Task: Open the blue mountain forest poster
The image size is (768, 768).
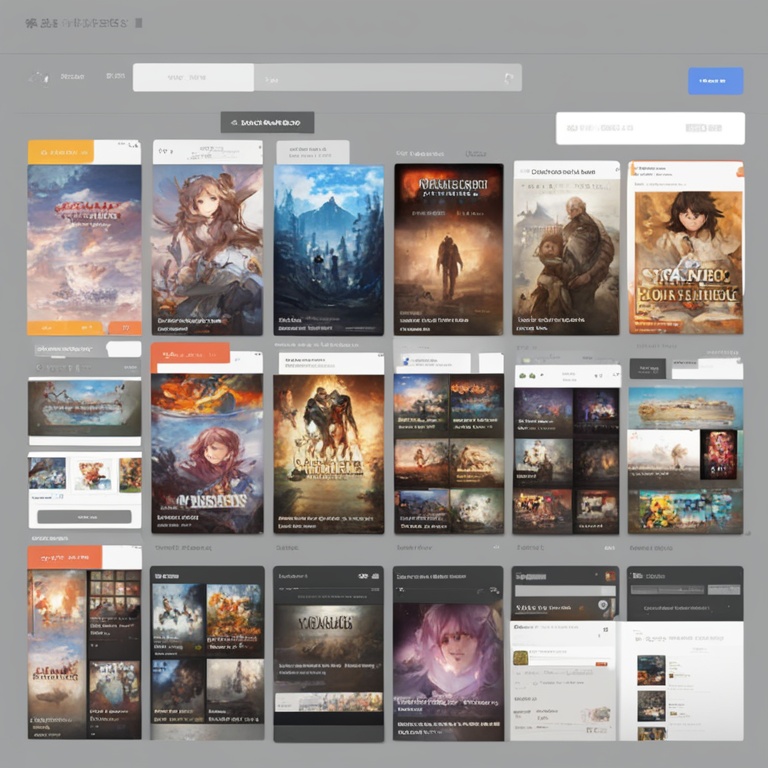Action: [x=329, y=250]
